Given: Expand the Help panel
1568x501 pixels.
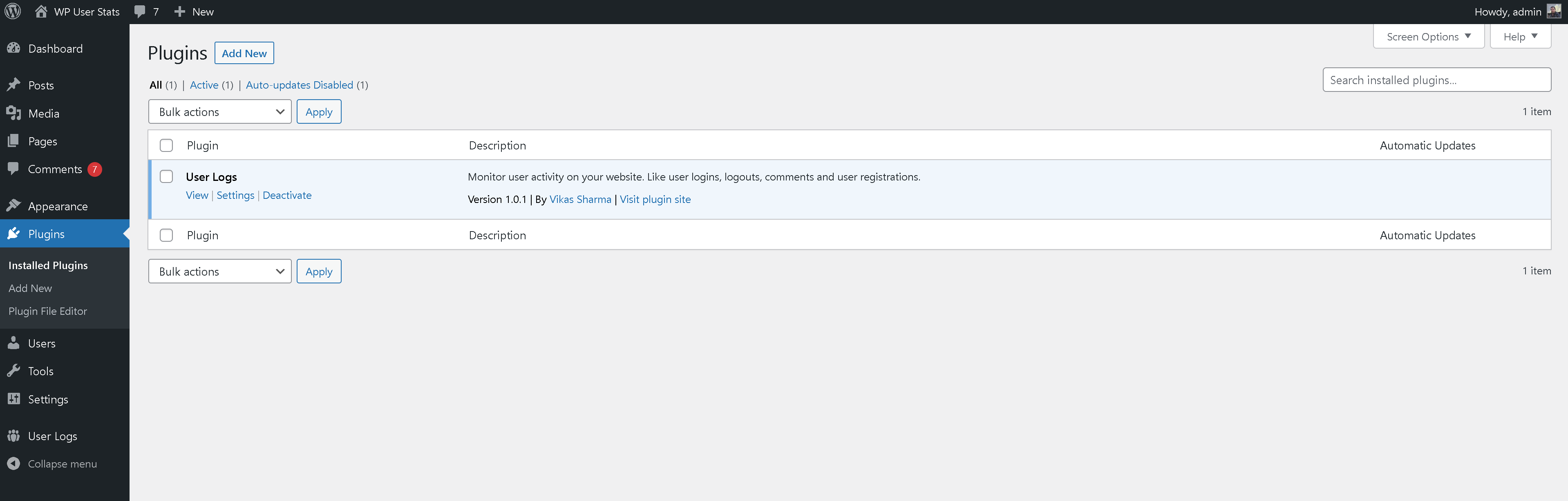Looking at the screenshot, I should (1520, 36).
